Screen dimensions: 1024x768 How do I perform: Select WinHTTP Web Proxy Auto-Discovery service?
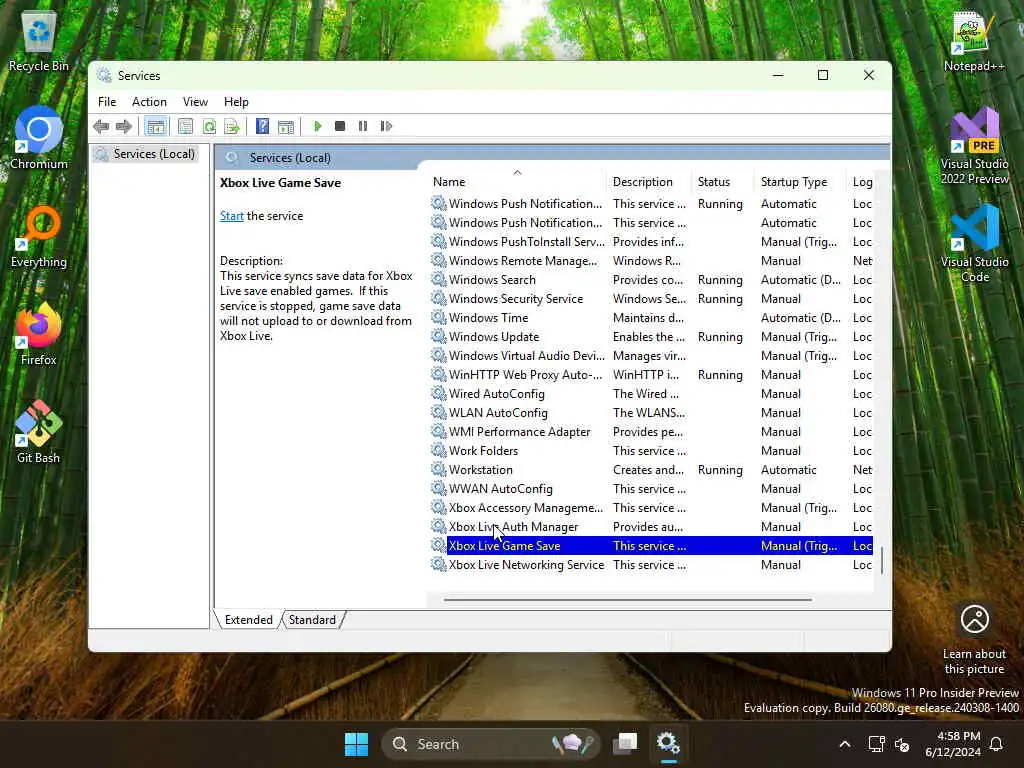(x=651, y=375)
